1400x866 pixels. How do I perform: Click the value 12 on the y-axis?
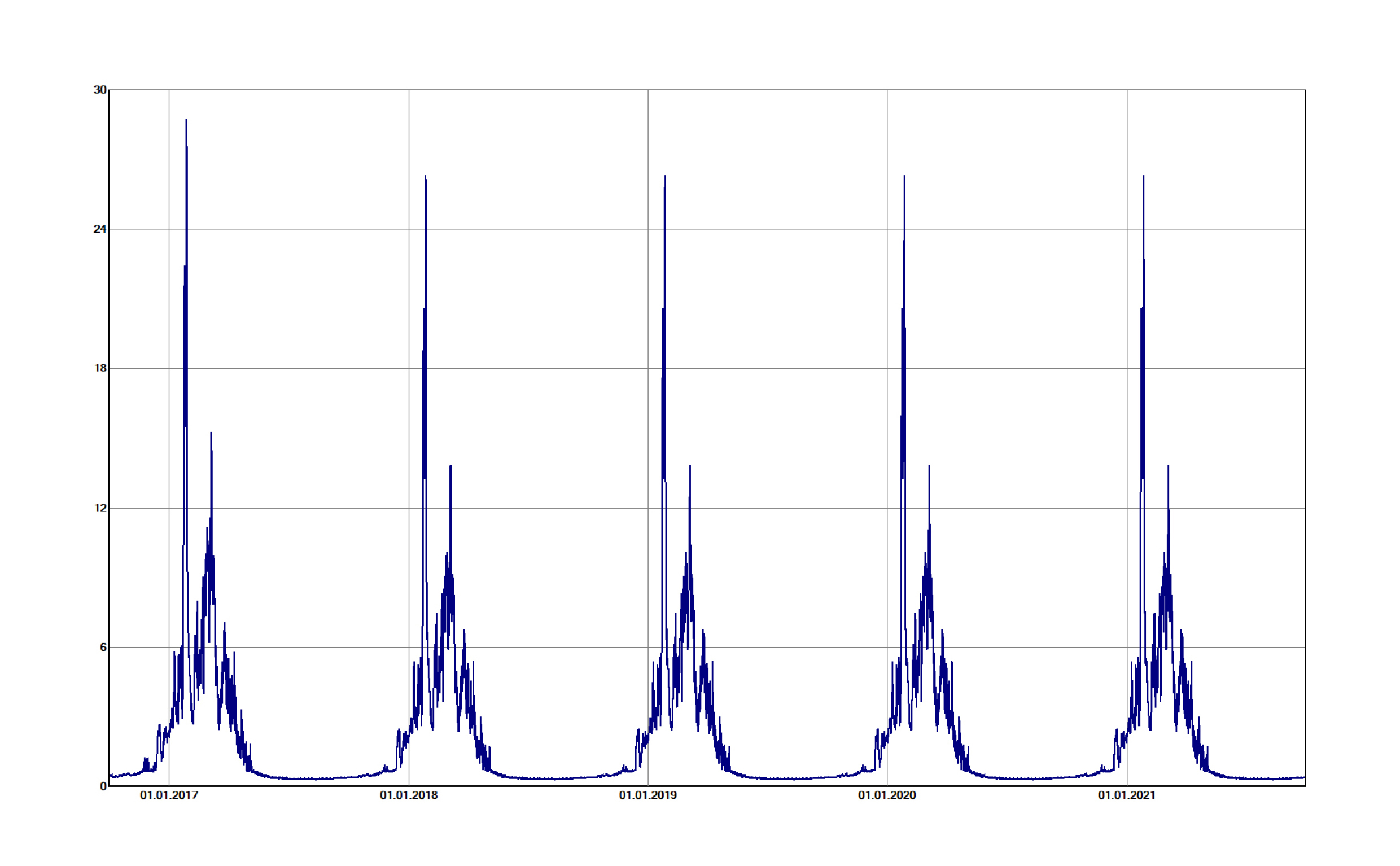pos(100,508)
